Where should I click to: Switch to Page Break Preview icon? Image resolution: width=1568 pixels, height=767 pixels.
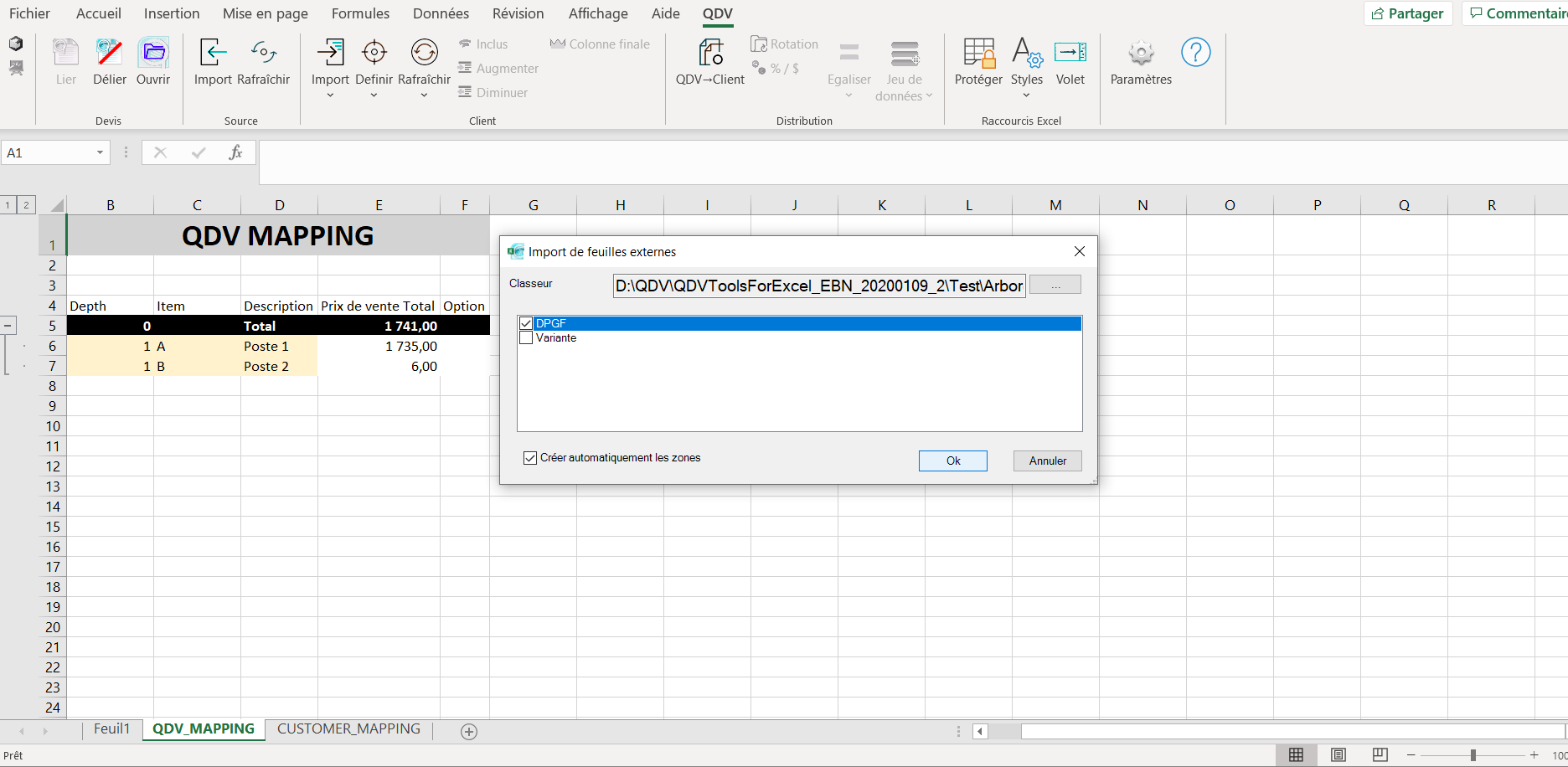[1380, 755]
